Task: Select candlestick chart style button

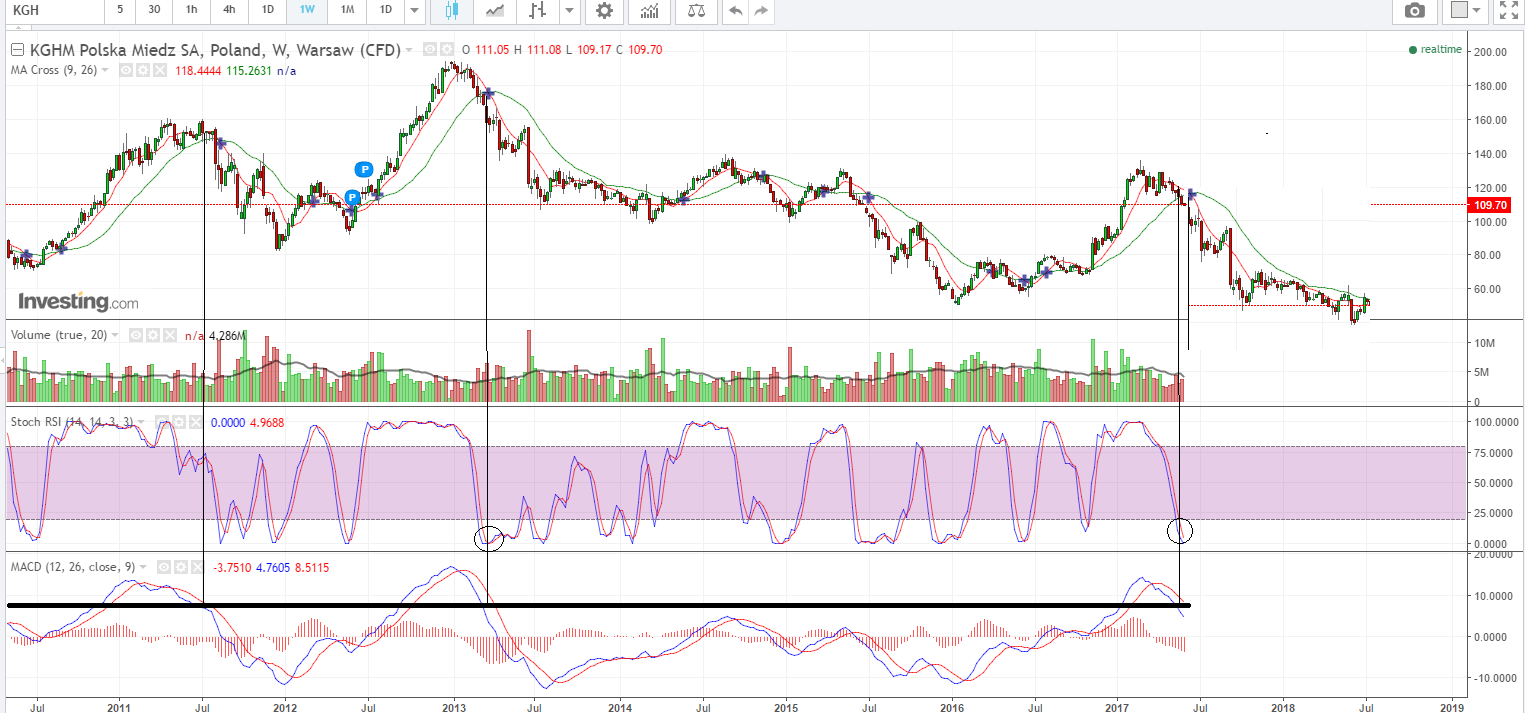Action: (450, 11)
